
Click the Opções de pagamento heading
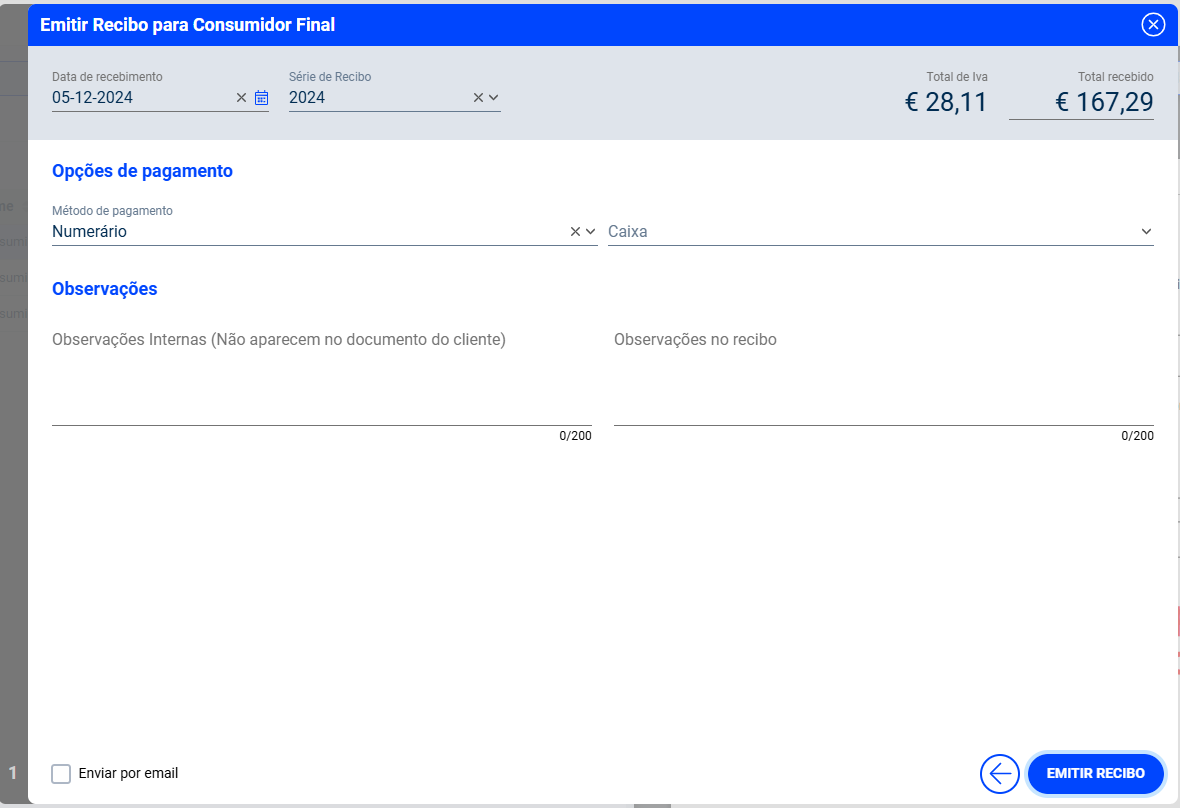point(142,172)
